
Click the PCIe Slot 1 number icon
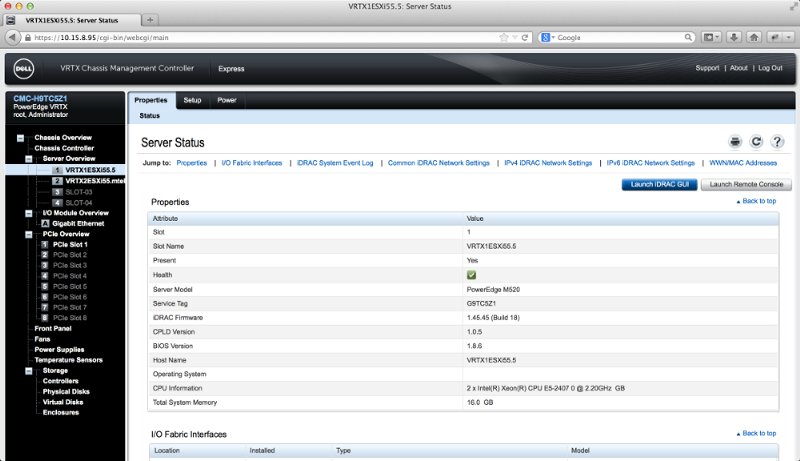45,244
